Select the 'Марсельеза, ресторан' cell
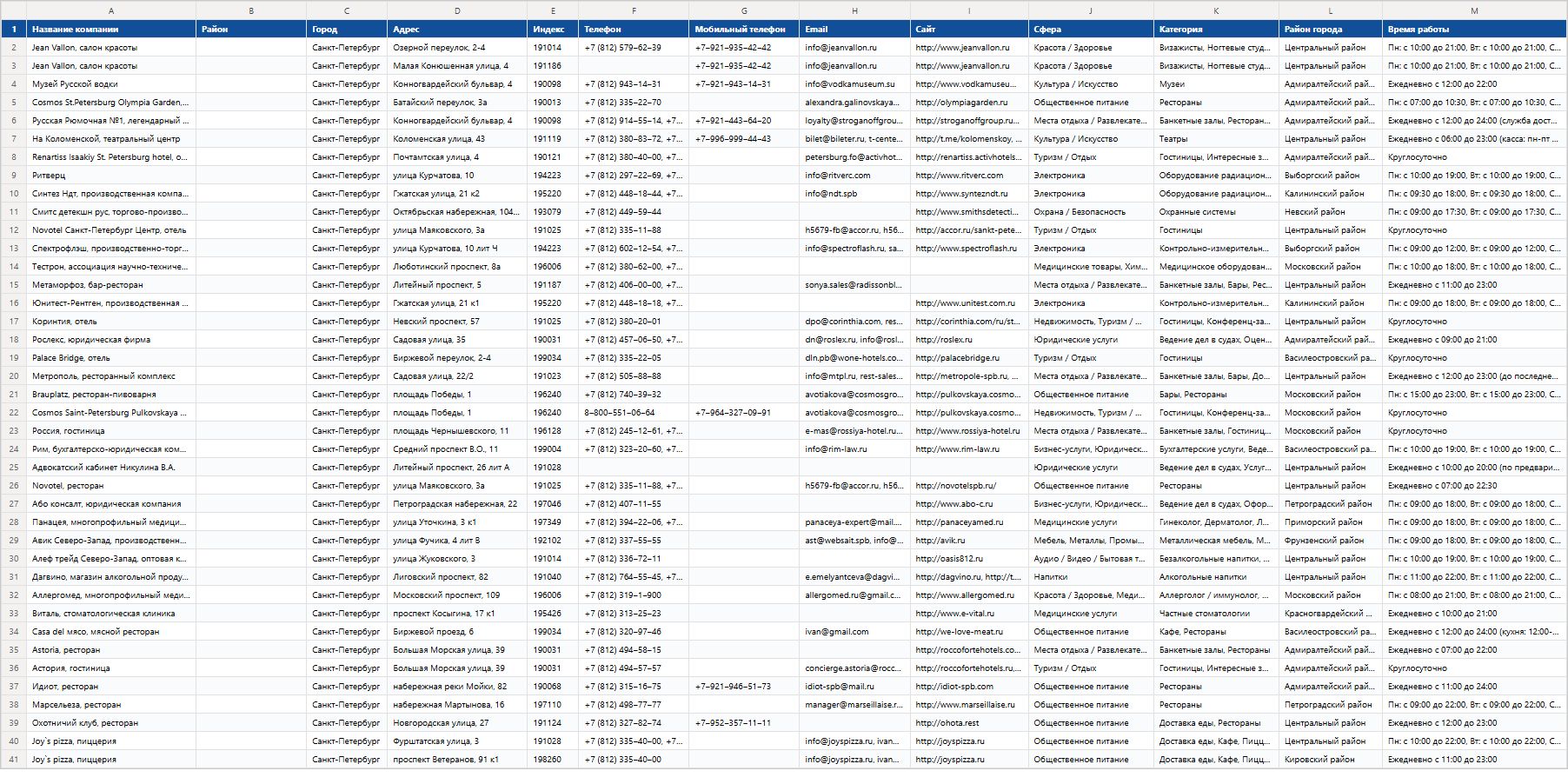Screen dimensions: 1568x784 coord(111,705)
